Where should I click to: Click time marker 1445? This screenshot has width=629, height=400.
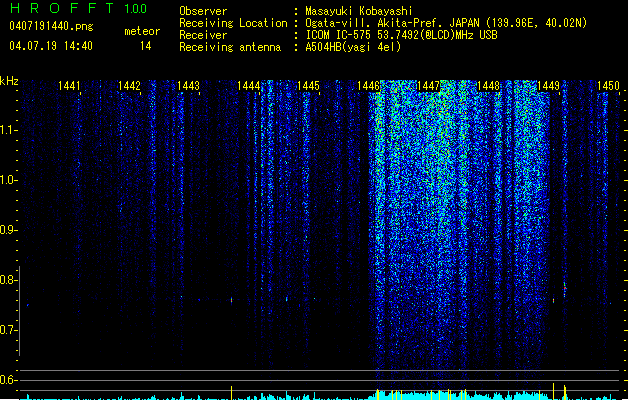pos(308,86)
